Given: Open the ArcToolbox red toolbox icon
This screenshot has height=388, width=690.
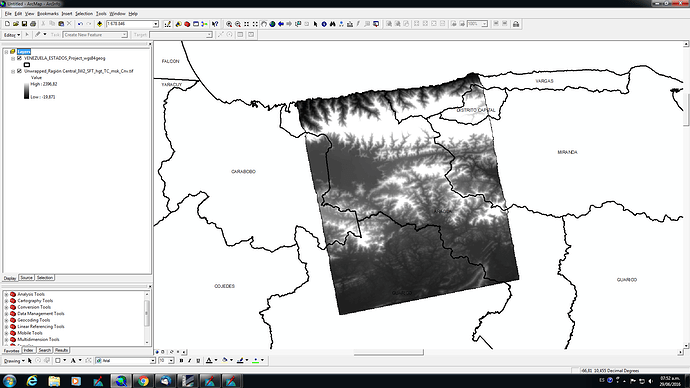Looking at the screenshot, I should (187, 24).
